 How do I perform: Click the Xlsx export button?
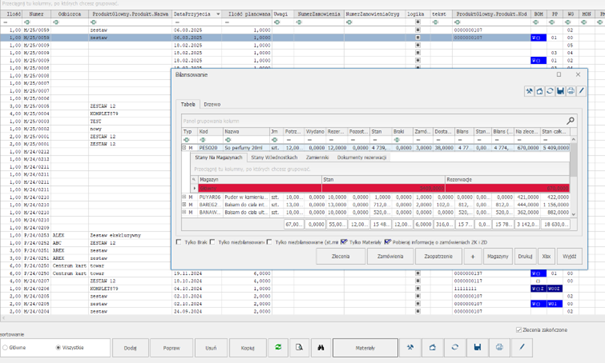point(546,256)
